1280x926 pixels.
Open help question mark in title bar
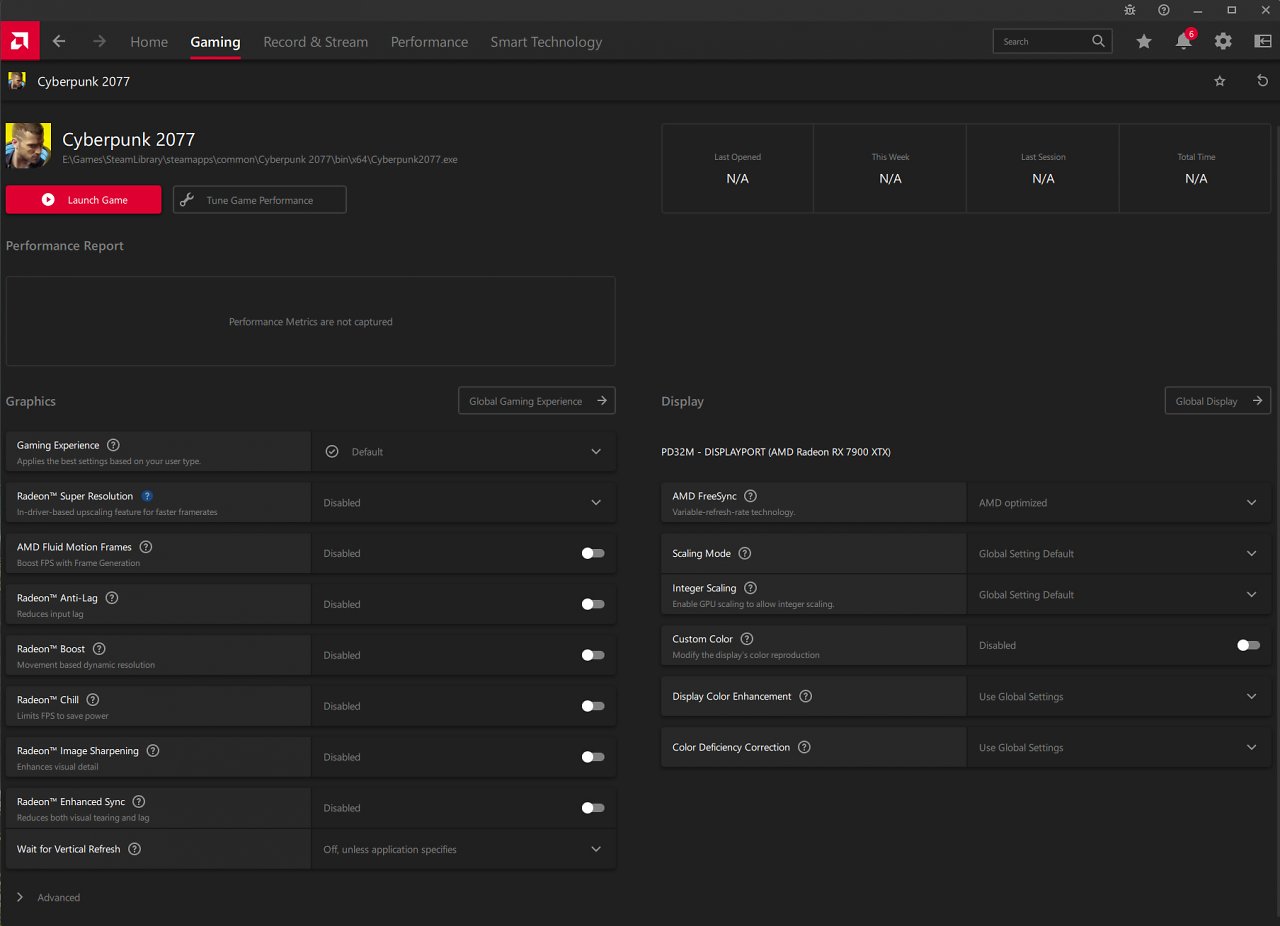(x=1164, y=10)
